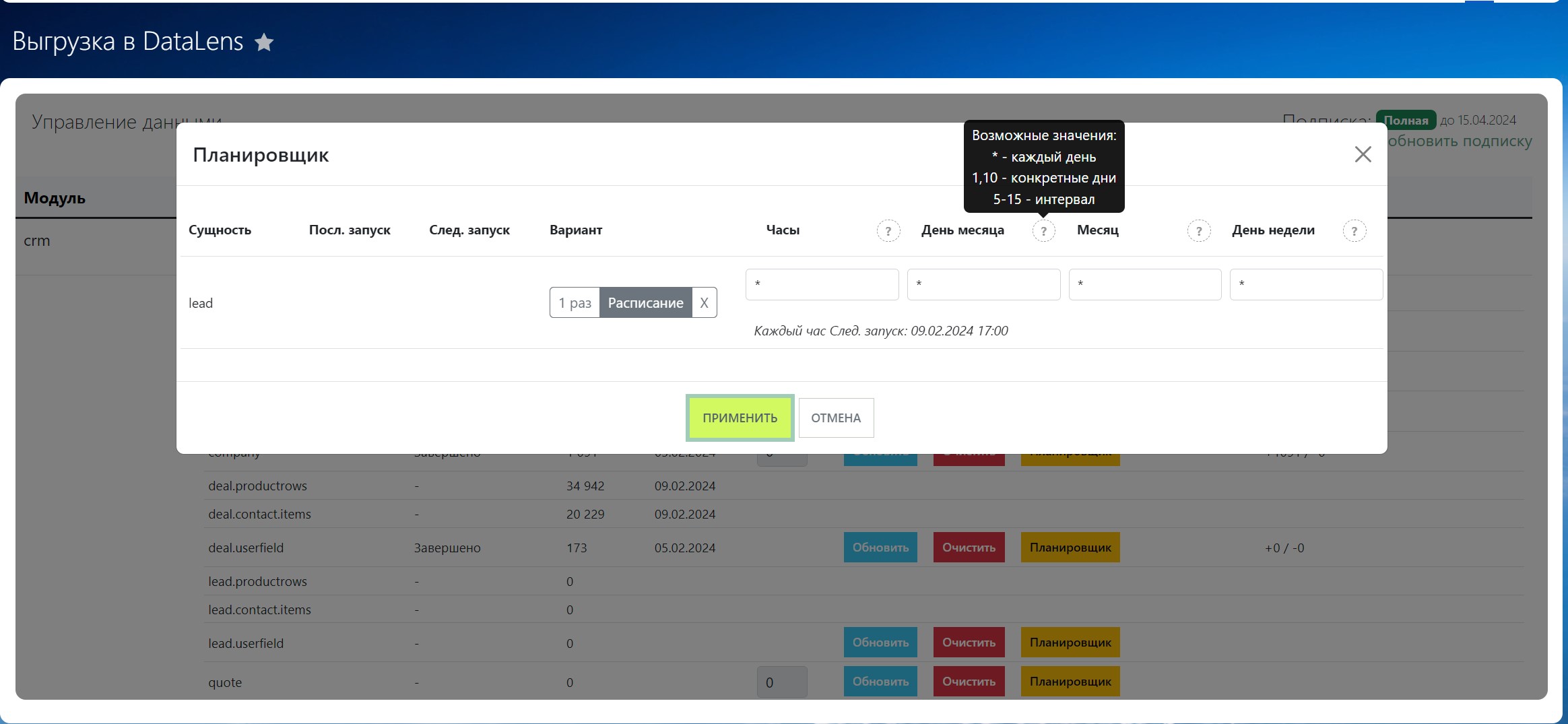This screenshot has width=1568, height=724.
Task: Open Планировщик for the quote row
Action: (x=1070, y=682)
